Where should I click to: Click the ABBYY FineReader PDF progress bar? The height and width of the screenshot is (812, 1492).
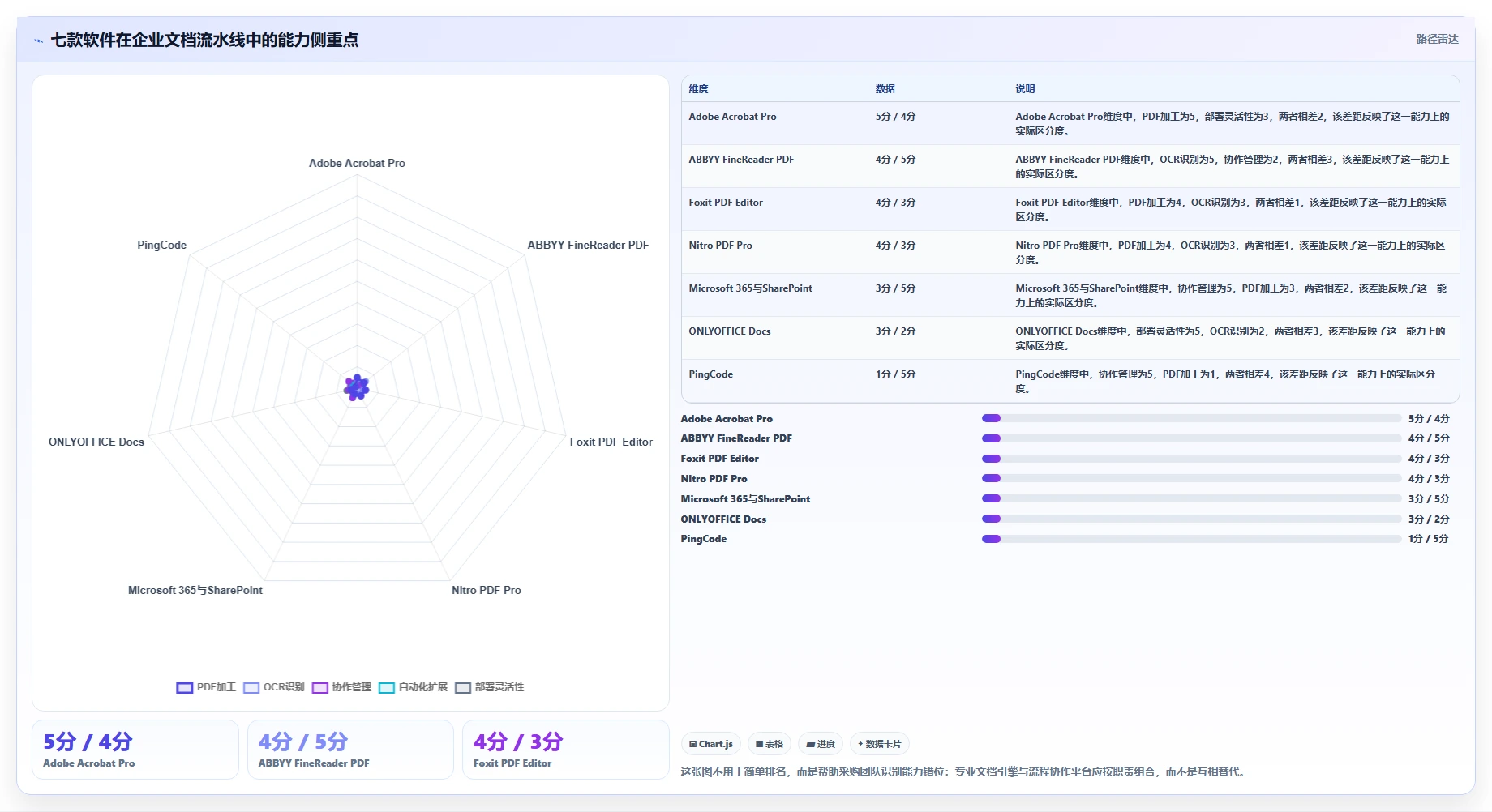[x=1191, y=438]
